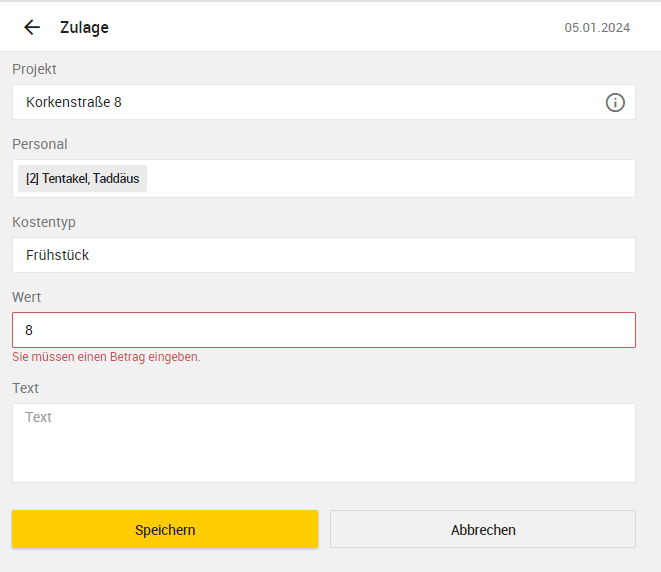Cancel with the Abbrechen button
Image resolution: width=661 pixels, height=572 pixels.
coord(483,529)
